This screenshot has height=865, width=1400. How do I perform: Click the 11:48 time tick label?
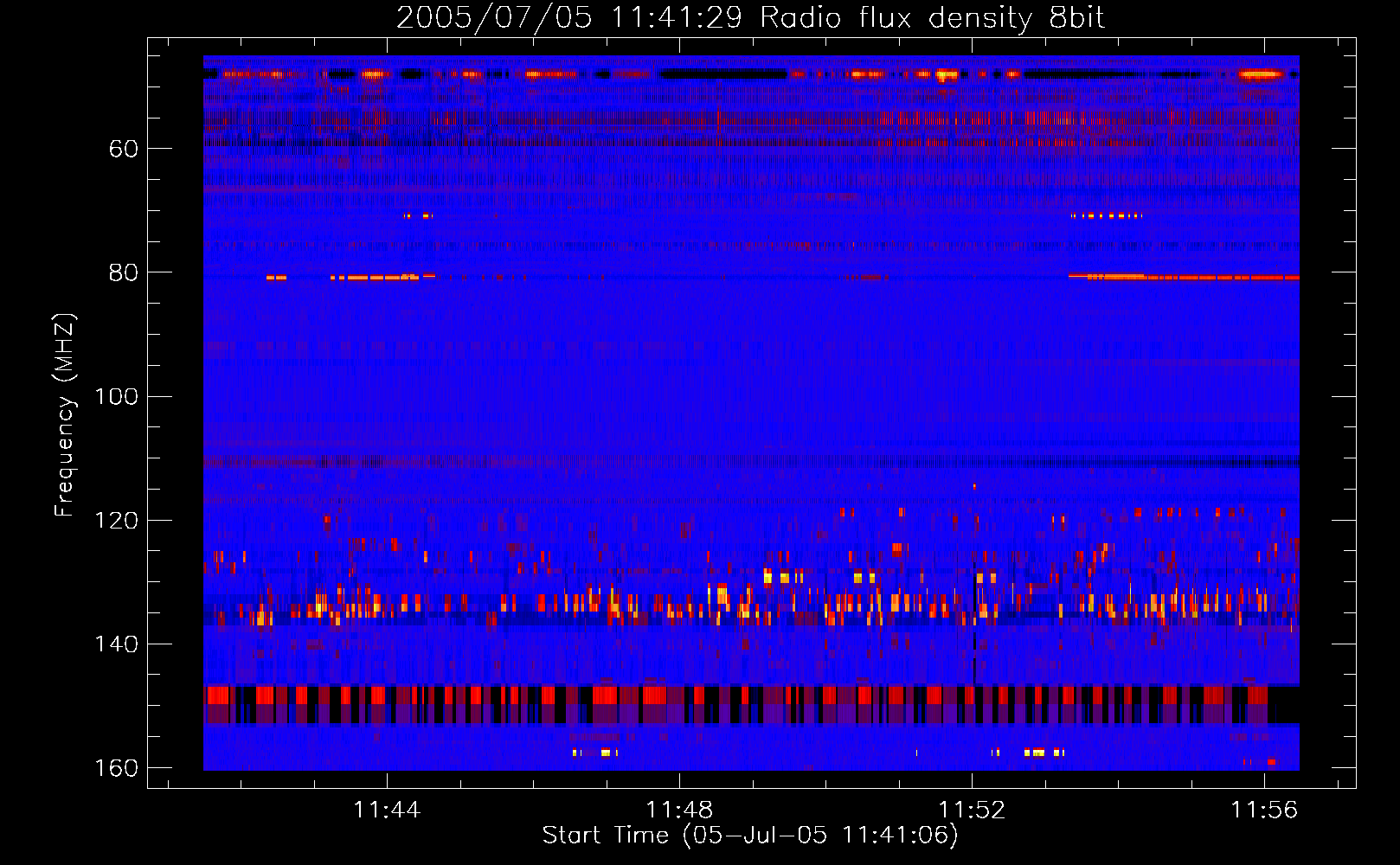[x=679, y=810]
